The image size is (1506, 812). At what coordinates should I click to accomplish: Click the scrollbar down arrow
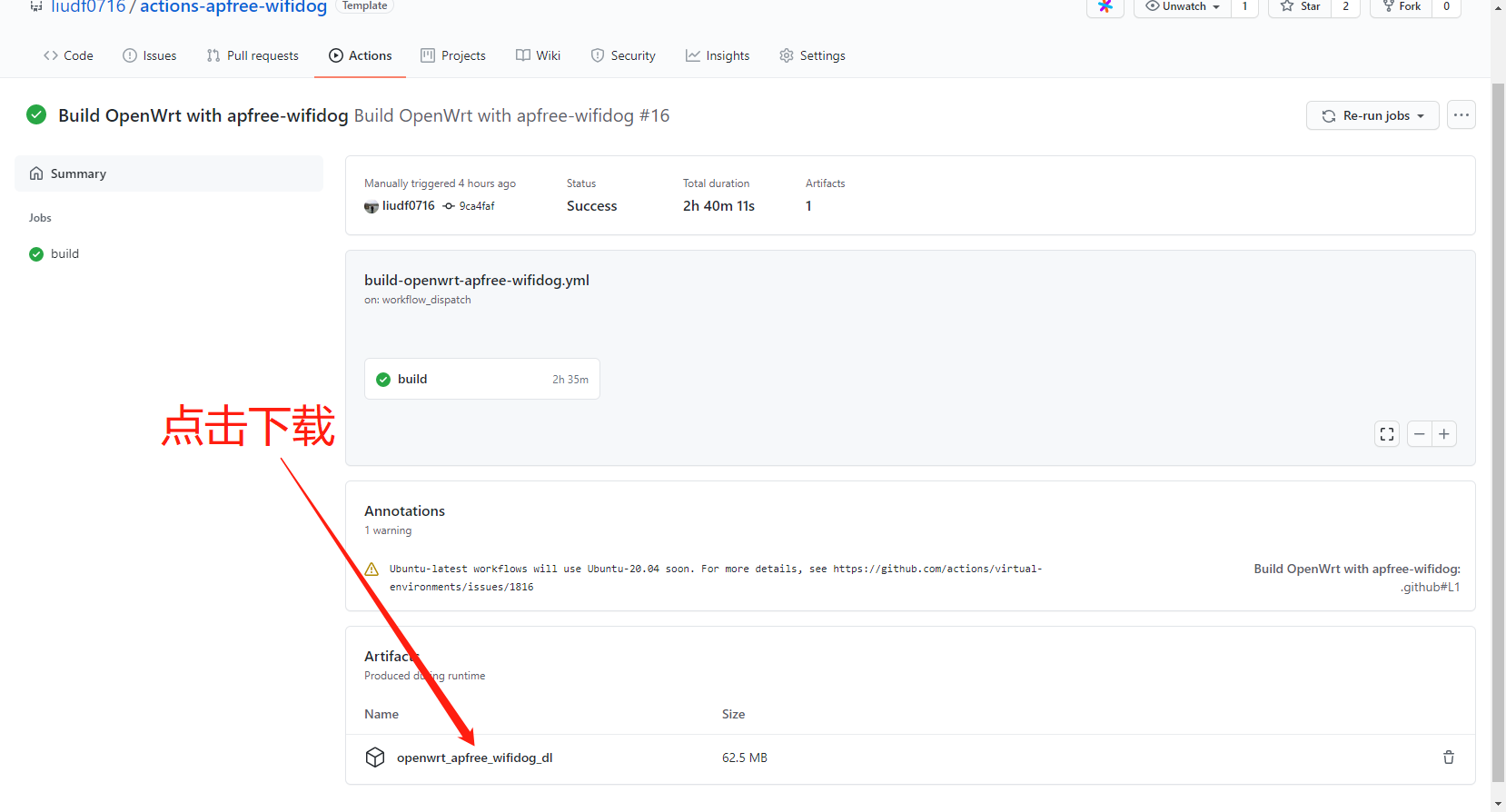(1498, 804)
